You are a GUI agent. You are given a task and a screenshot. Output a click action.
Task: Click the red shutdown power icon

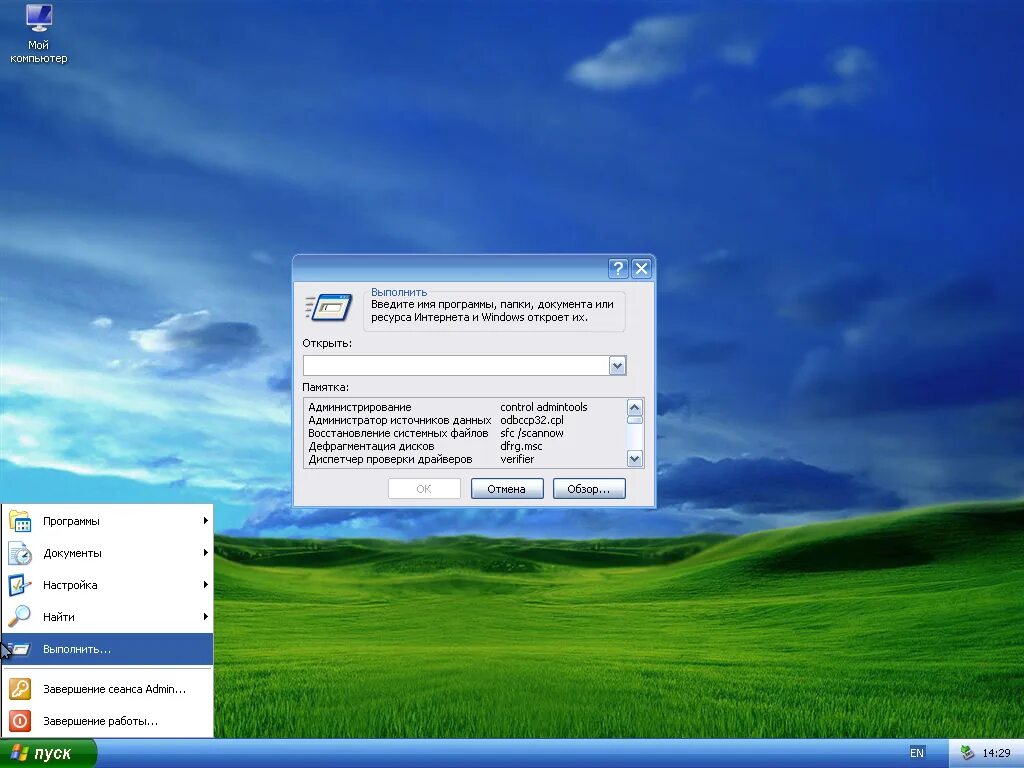click(20, 721)
